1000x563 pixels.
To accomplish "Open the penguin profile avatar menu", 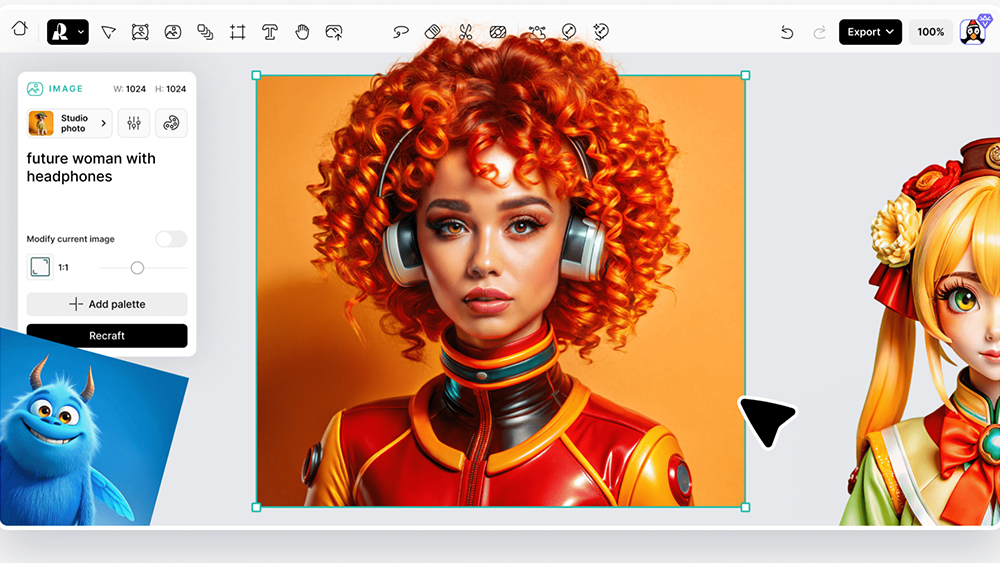I will tap(972, 32).
